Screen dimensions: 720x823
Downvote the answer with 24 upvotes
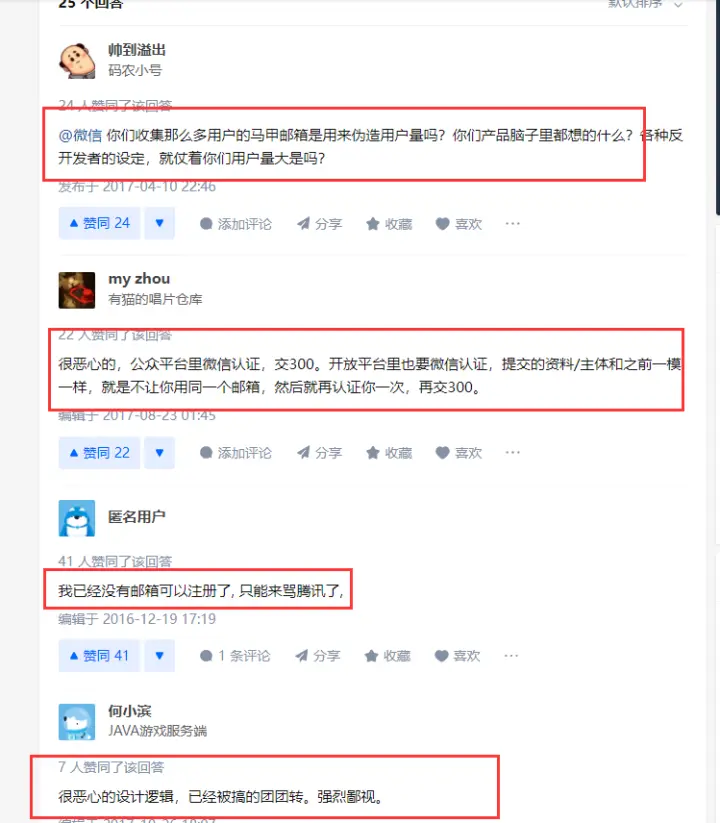click(160, 224)
